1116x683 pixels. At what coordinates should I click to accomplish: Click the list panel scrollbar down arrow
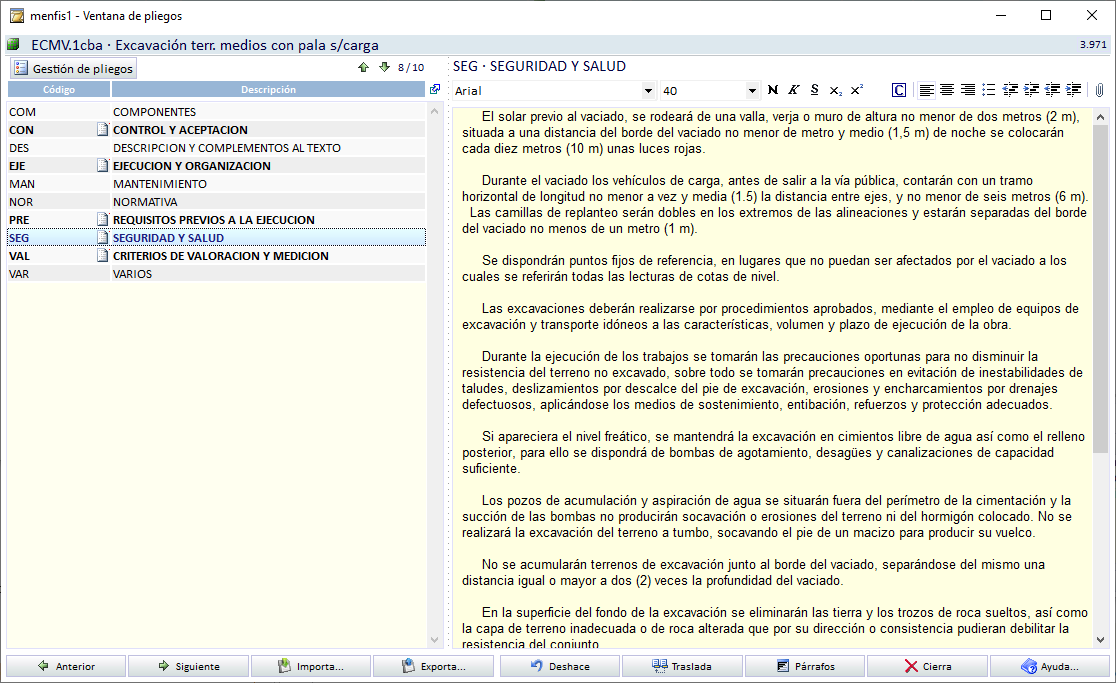click(435, 640)
